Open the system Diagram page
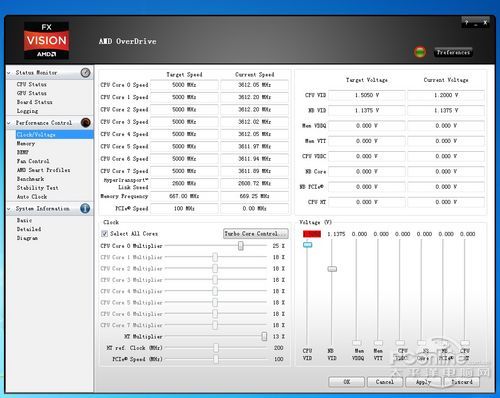The height and width of the screenshot is (398, 500). (x=27, y=238)
